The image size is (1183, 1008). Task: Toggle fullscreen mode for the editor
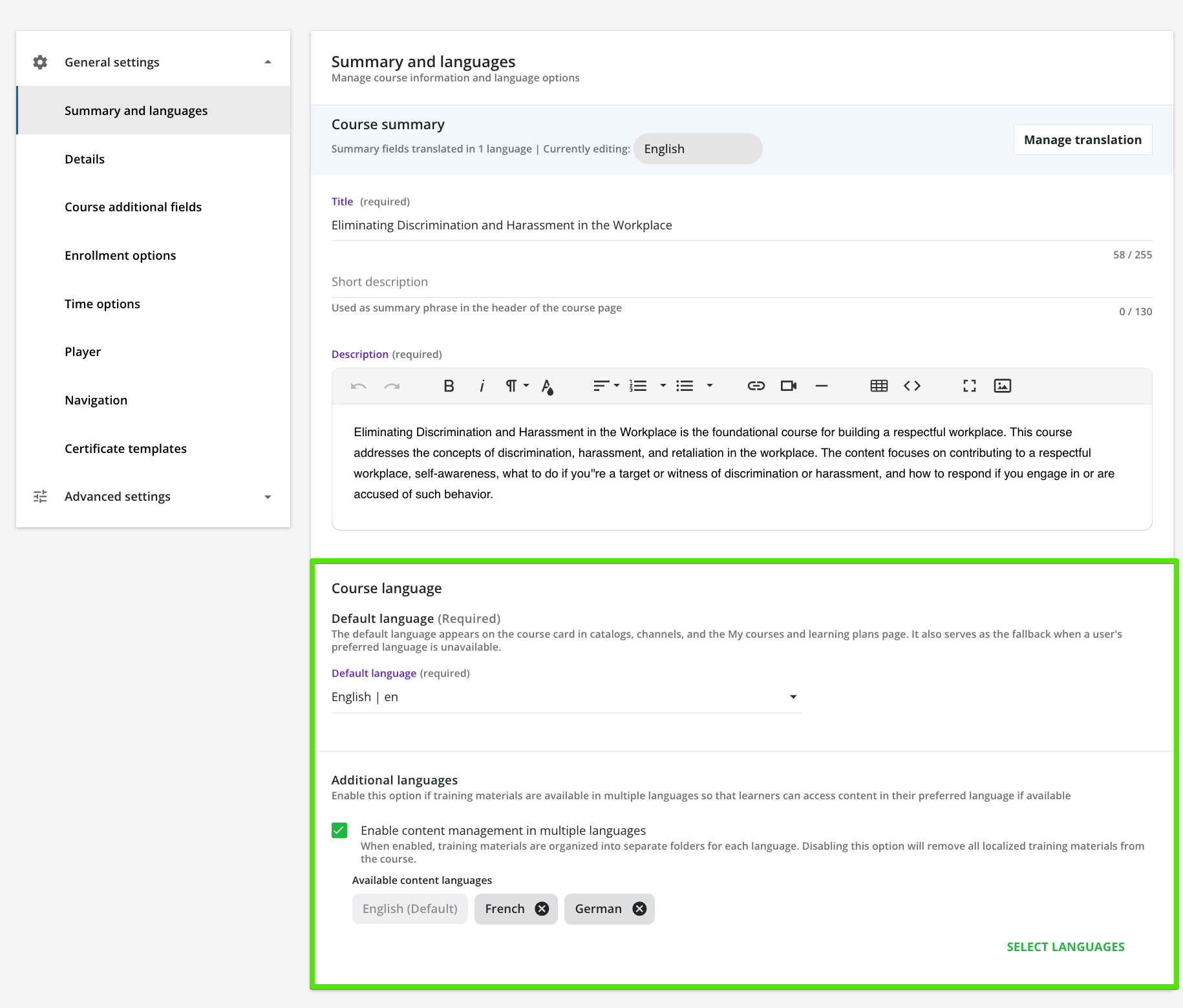point(969,386)
